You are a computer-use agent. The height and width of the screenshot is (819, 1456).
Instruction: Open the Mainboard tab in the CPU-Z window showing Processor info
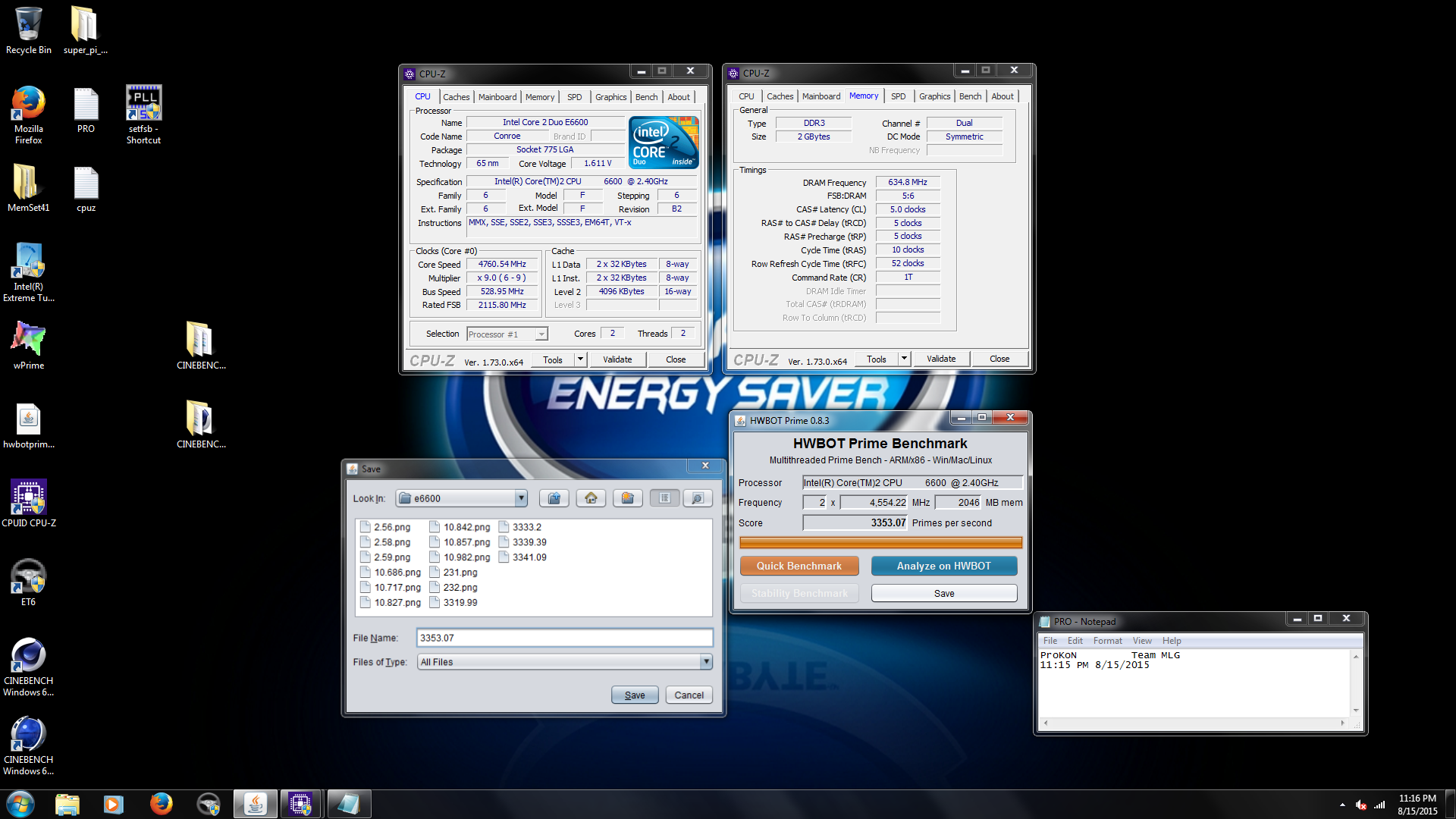[x=497, y=97]
